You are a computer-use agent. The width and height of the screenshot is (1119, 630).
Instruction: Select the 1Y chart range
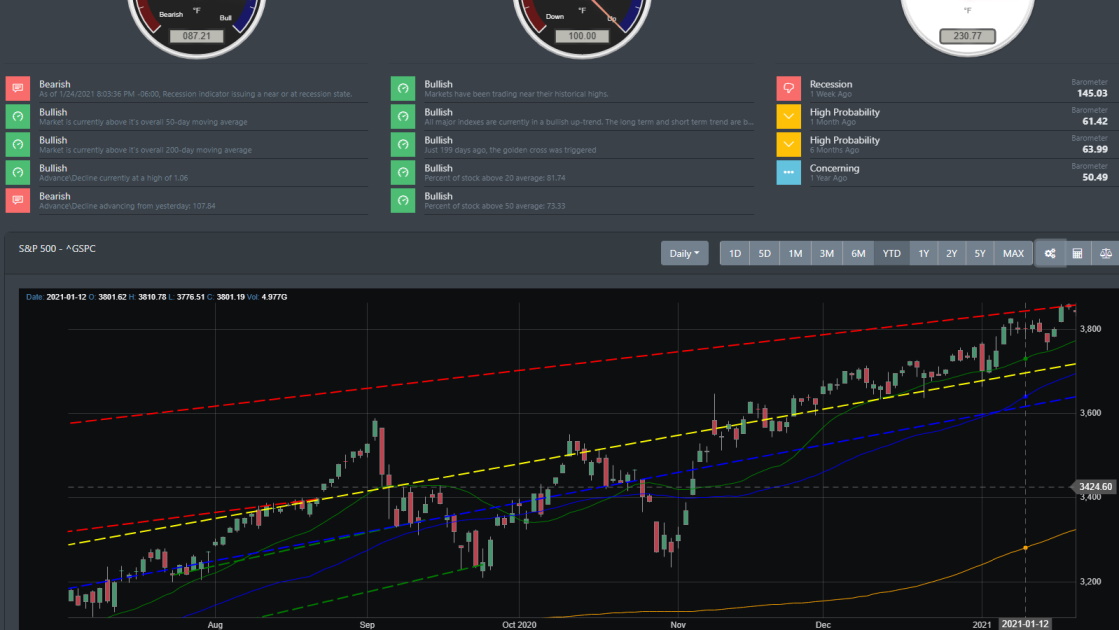click(x=923, y=253)
